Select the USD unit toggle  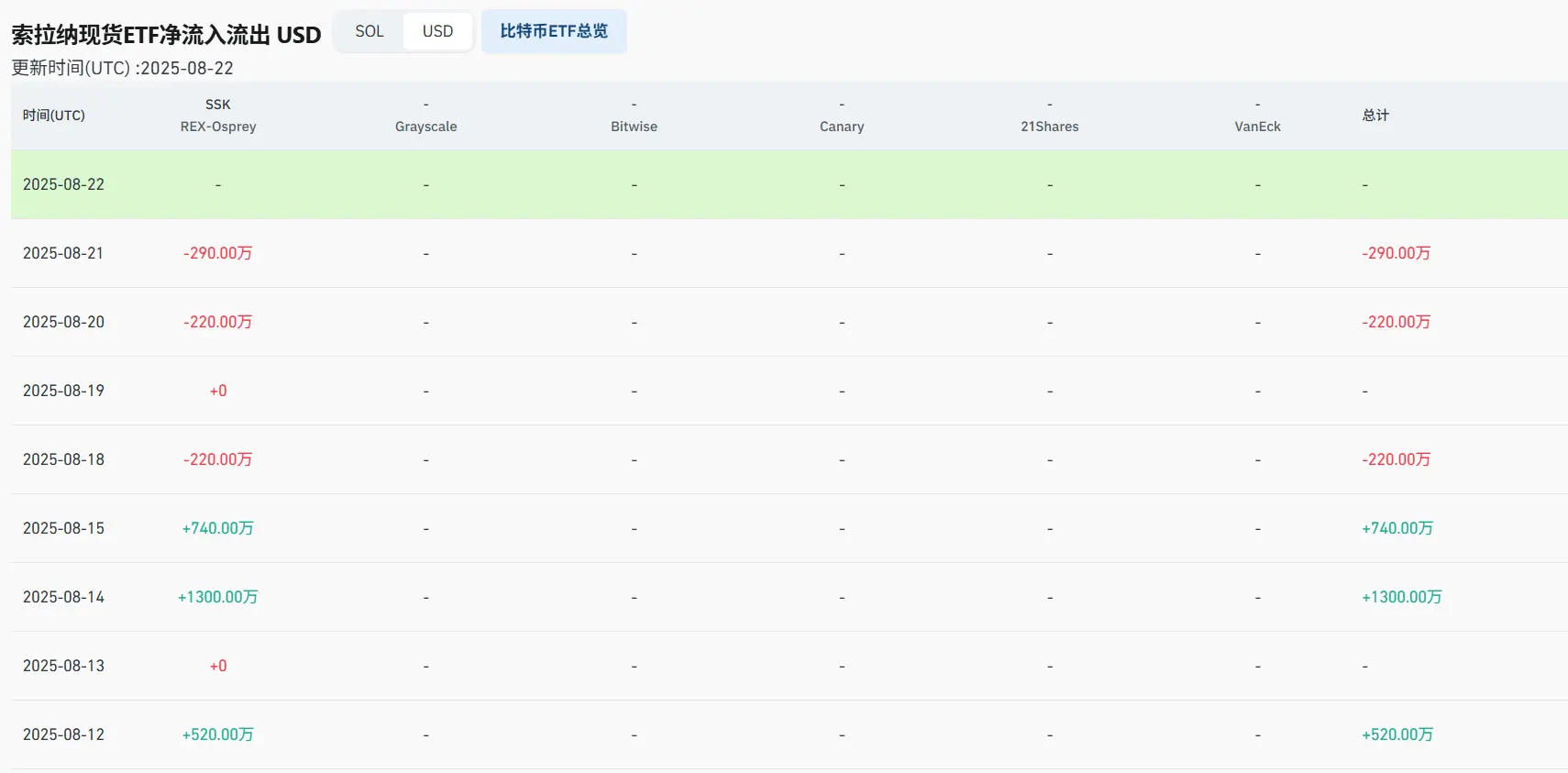coord(437,31)
